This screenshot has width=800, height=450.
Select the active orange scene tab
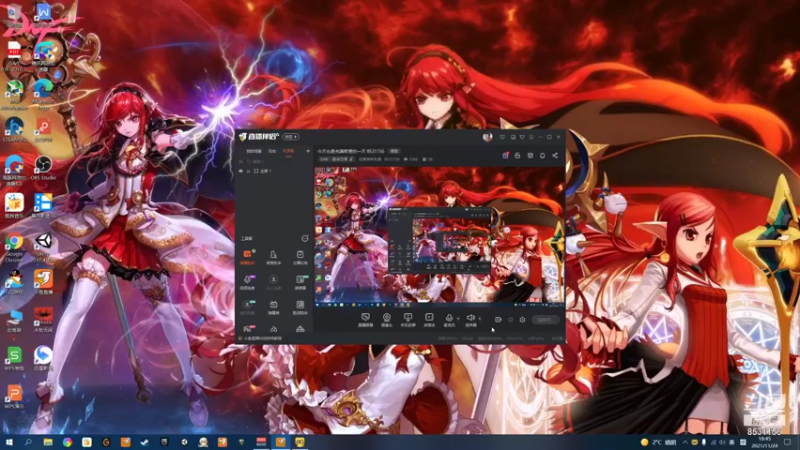[x=288, y=151]
